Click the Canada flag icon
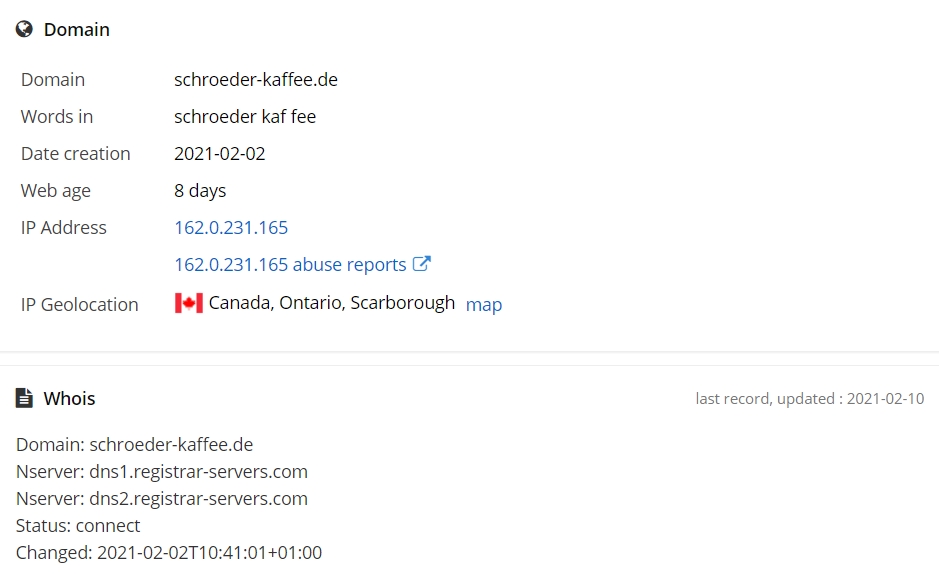 (189, 303)
